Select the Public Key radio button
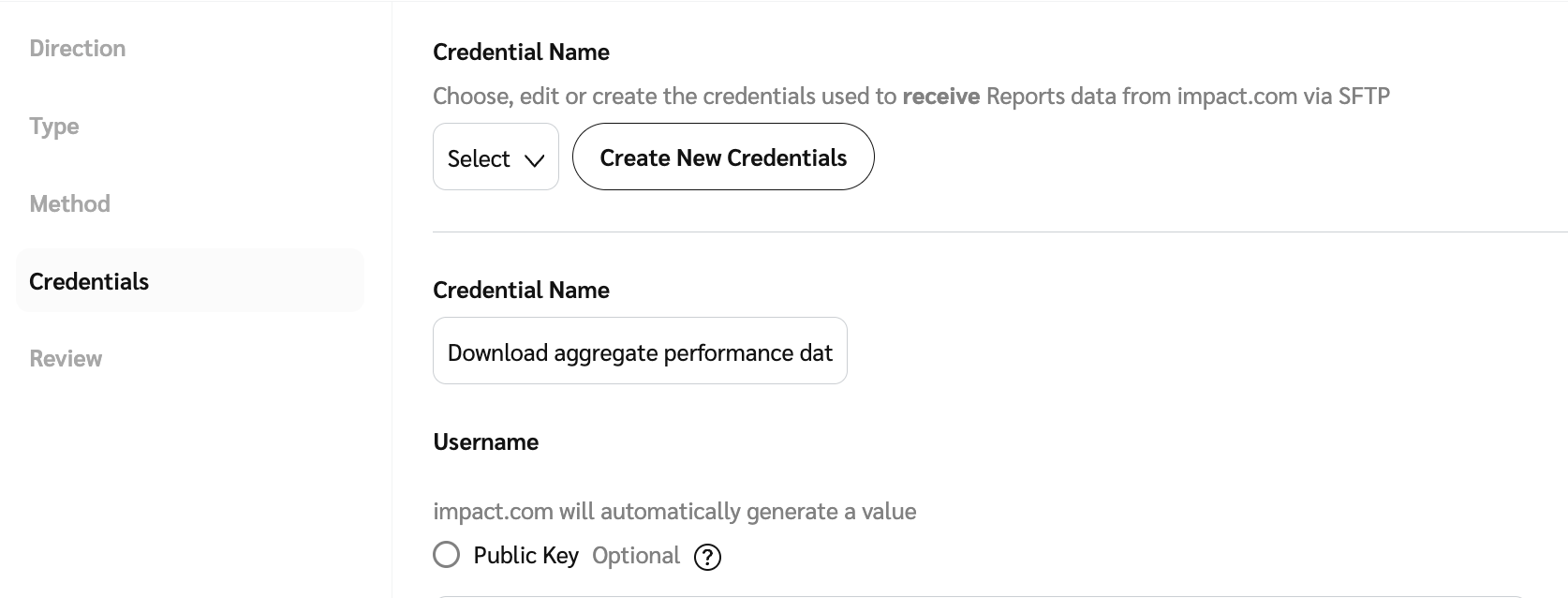Viewport: 1568px width, 598px height. pos(447,555)
